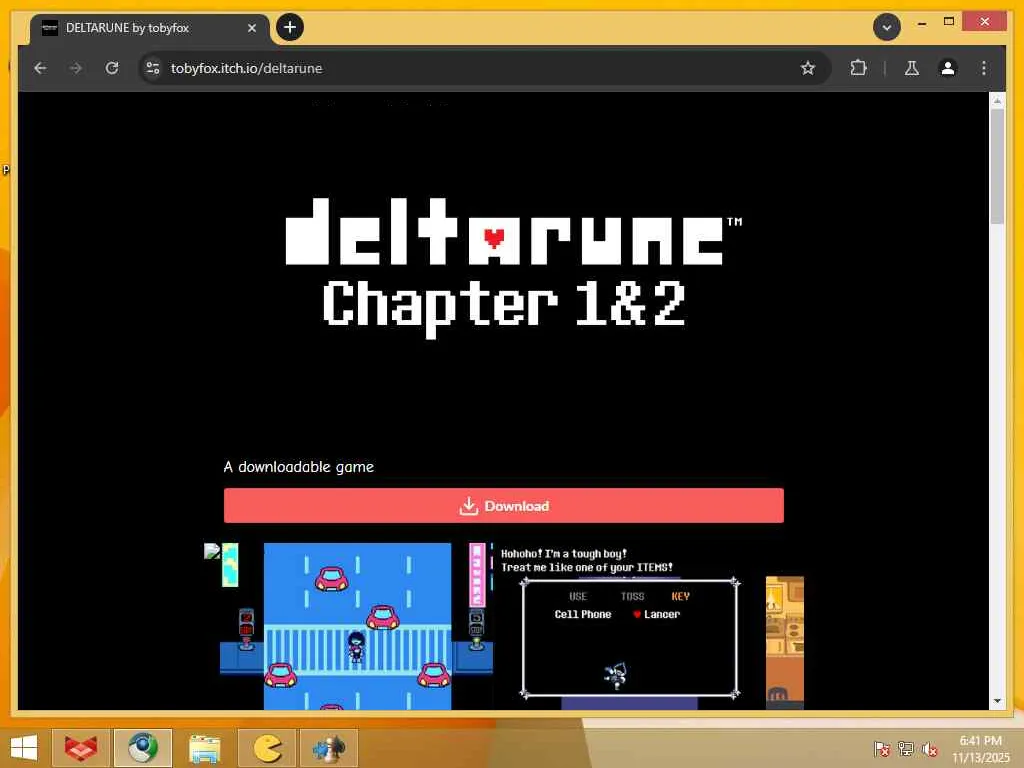Screen dimensions: 1024x768
Task: Switch to the Chromium browser taskbar icon
Action: coord(143,748)
